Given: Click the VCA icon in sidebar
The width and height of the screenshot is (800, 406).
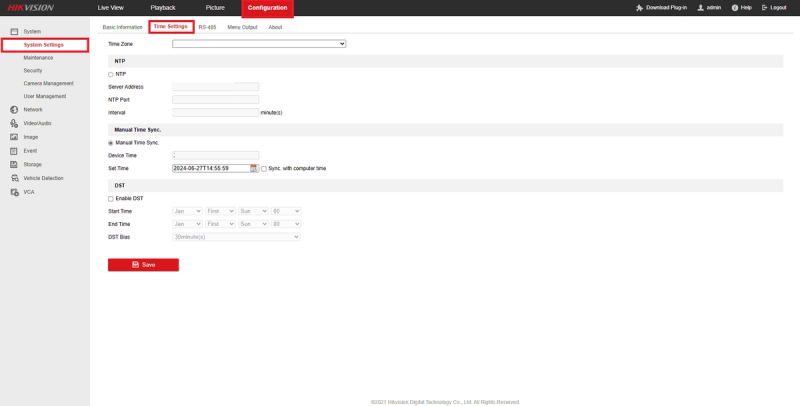Looking at the screenshot, I should (14, 192).
